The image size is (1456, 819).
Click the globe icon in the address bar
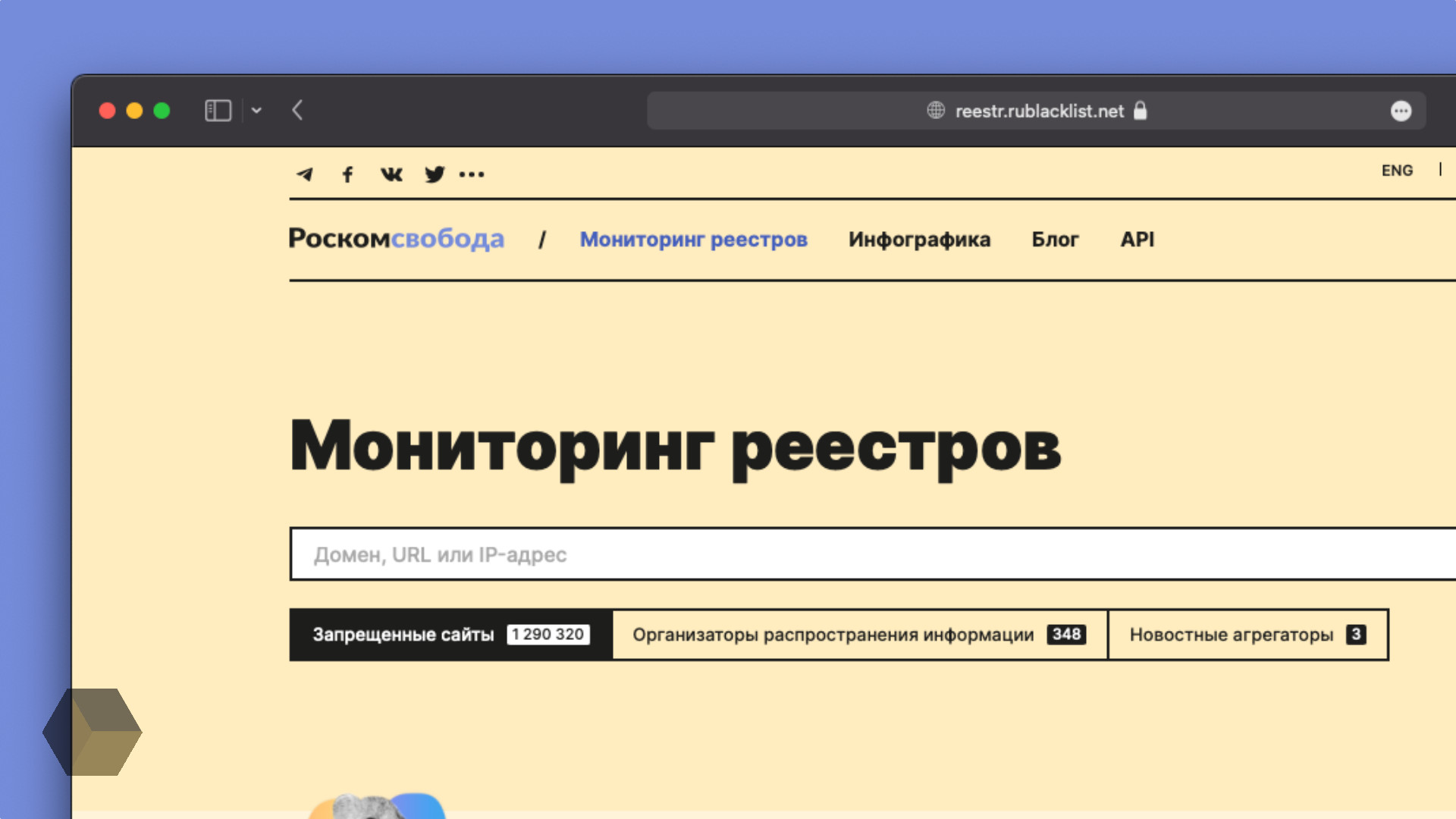coord(936,111)
